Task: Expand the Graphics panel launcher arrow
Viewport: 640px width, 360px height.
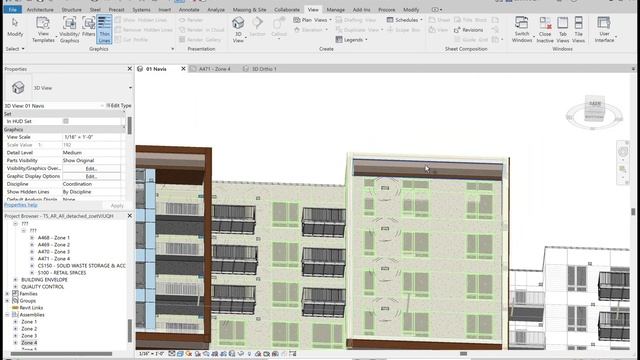Action: click(172, 49)
